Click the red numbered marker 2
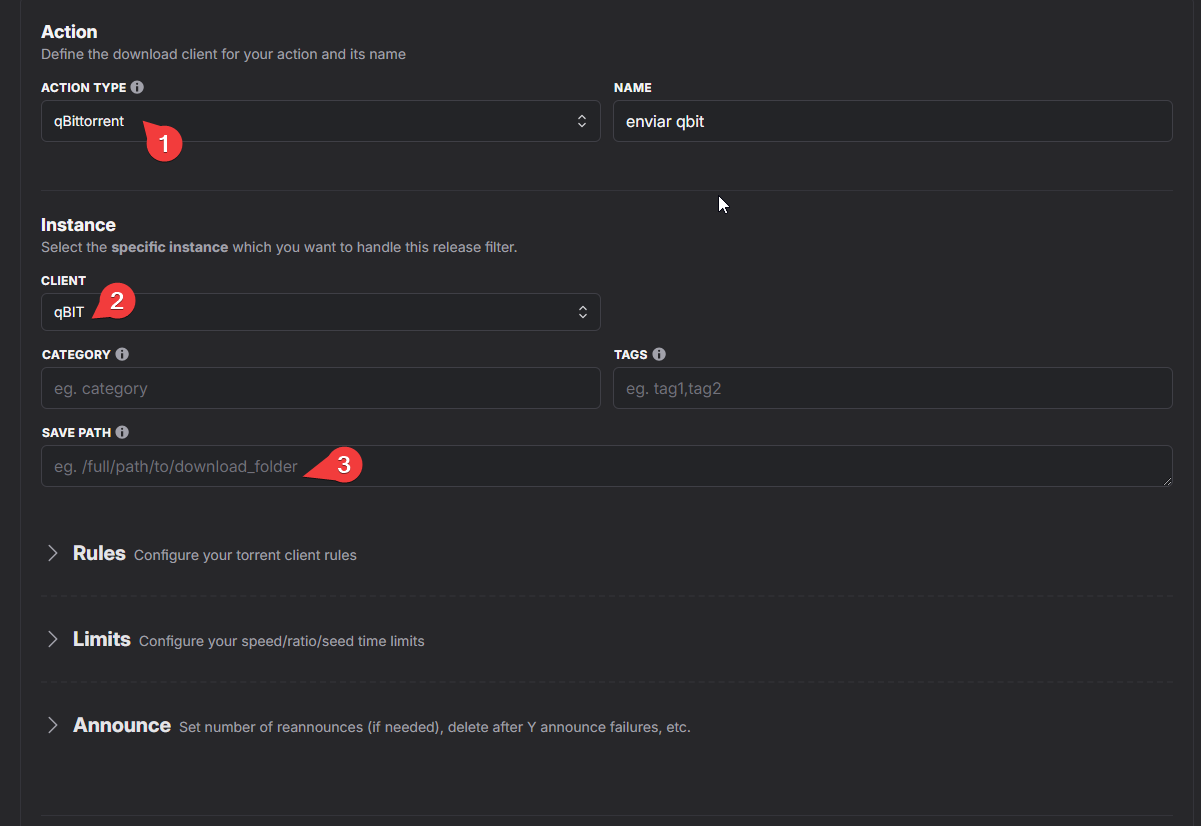The width and height of the screenshot is (1201, 826). (118, 300)
